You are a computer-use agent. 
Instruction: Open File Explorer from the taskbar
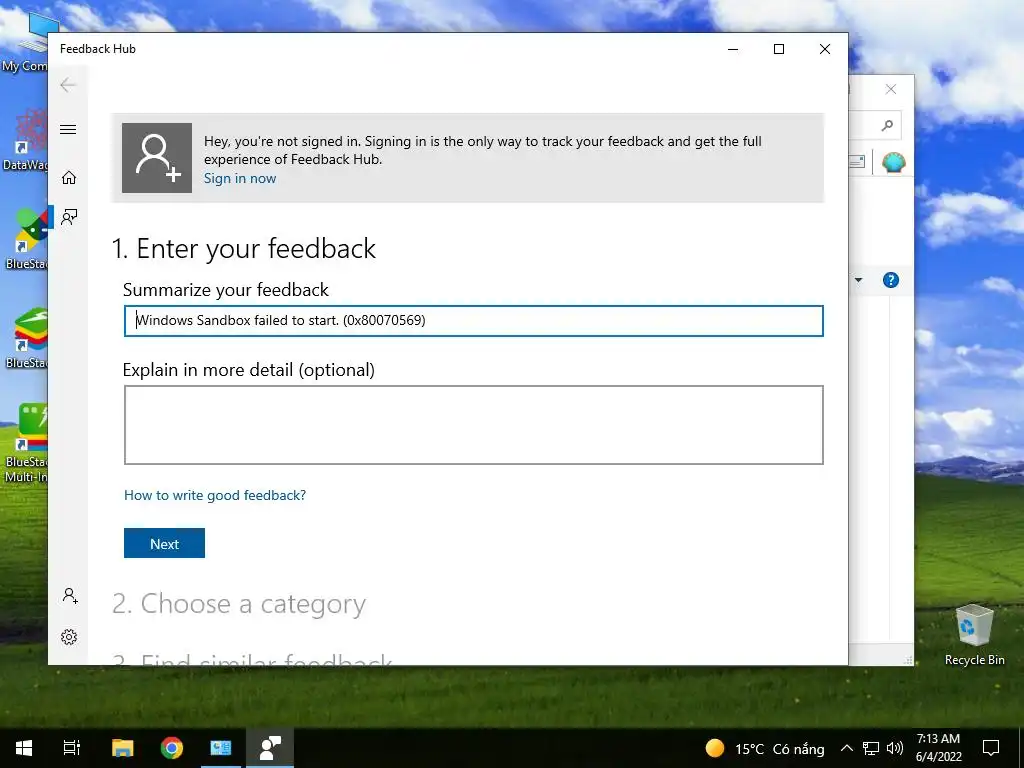(x=122, y=748)
